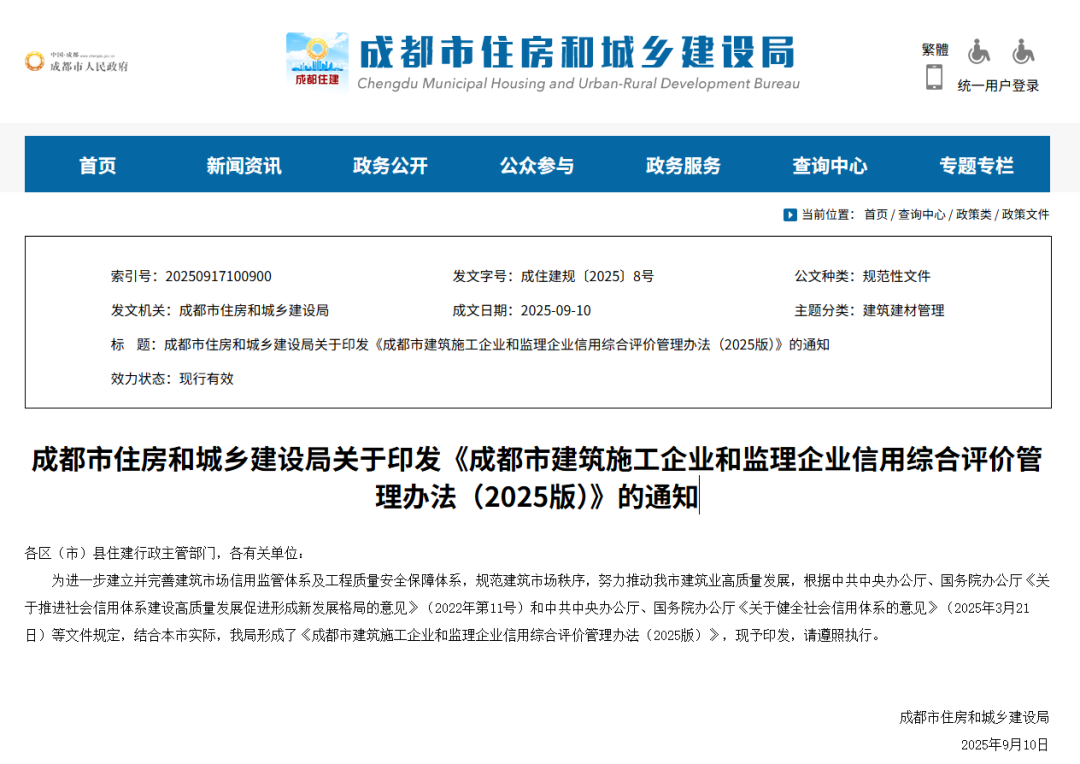1080x764 pixels.
Task: Click the 成都住建 bureau logo image
Action: pyautogui.click(x=317, y=62)
